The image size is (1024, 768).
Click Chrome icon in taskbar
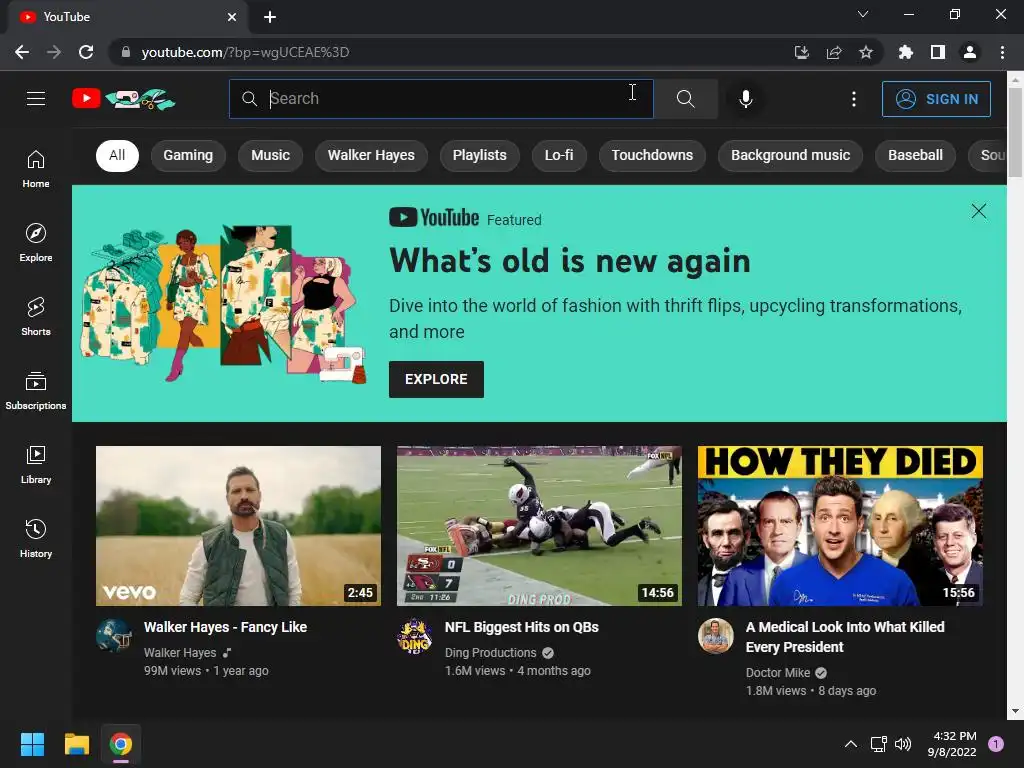pos(121,744)
